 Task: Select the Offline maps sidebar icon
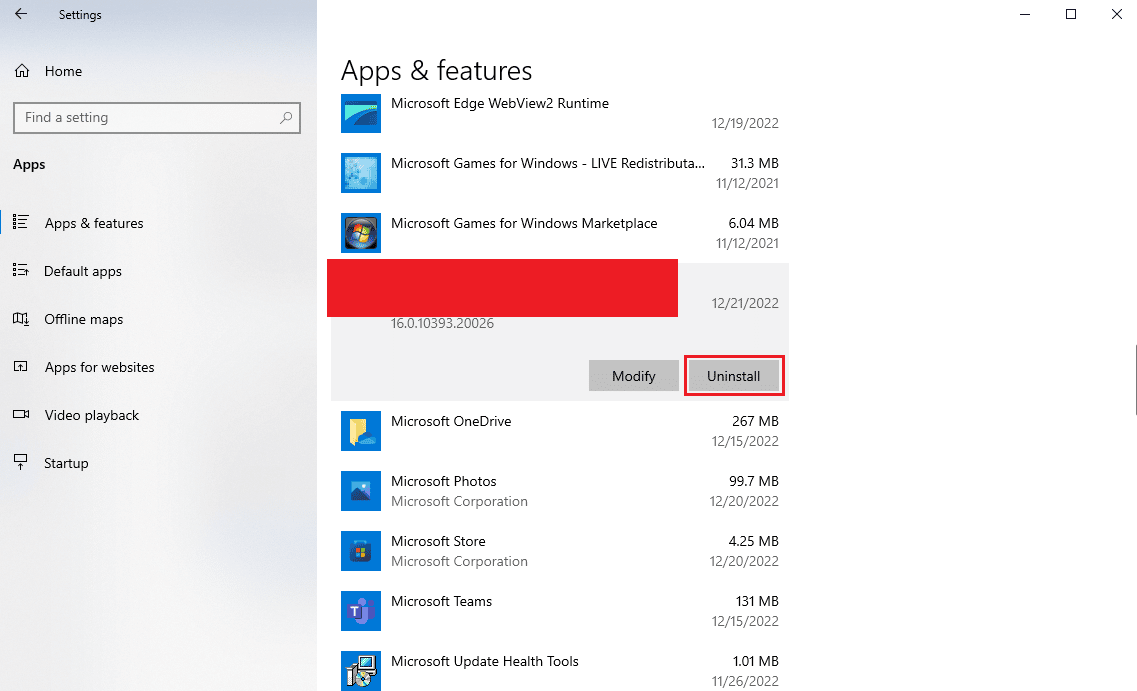[x=21, y=318]
